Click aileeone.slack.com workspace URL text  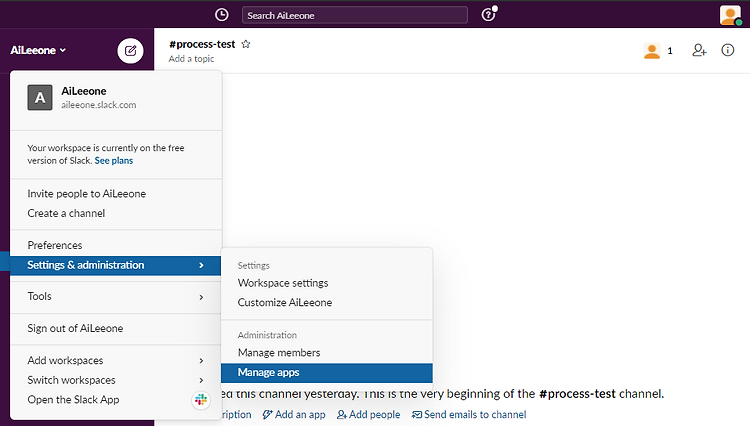pos(99,105)
